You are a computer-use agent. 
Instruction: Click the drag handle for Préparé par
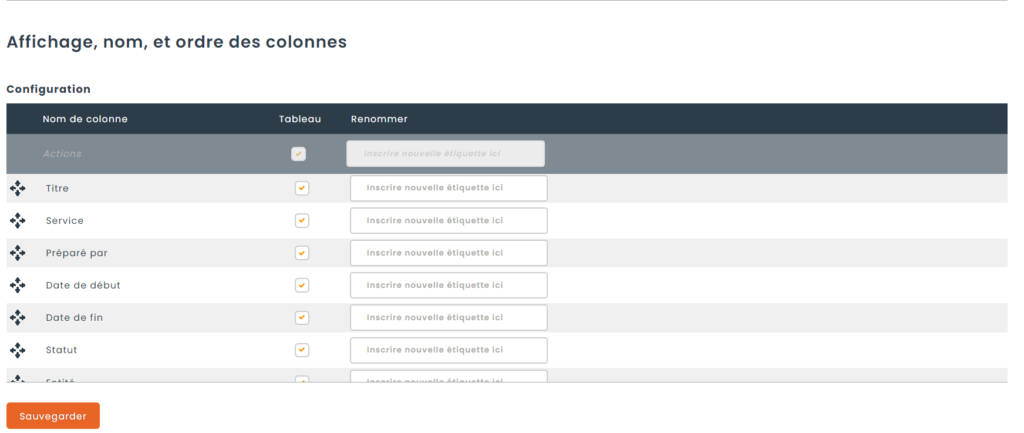(x=18, y=253)
